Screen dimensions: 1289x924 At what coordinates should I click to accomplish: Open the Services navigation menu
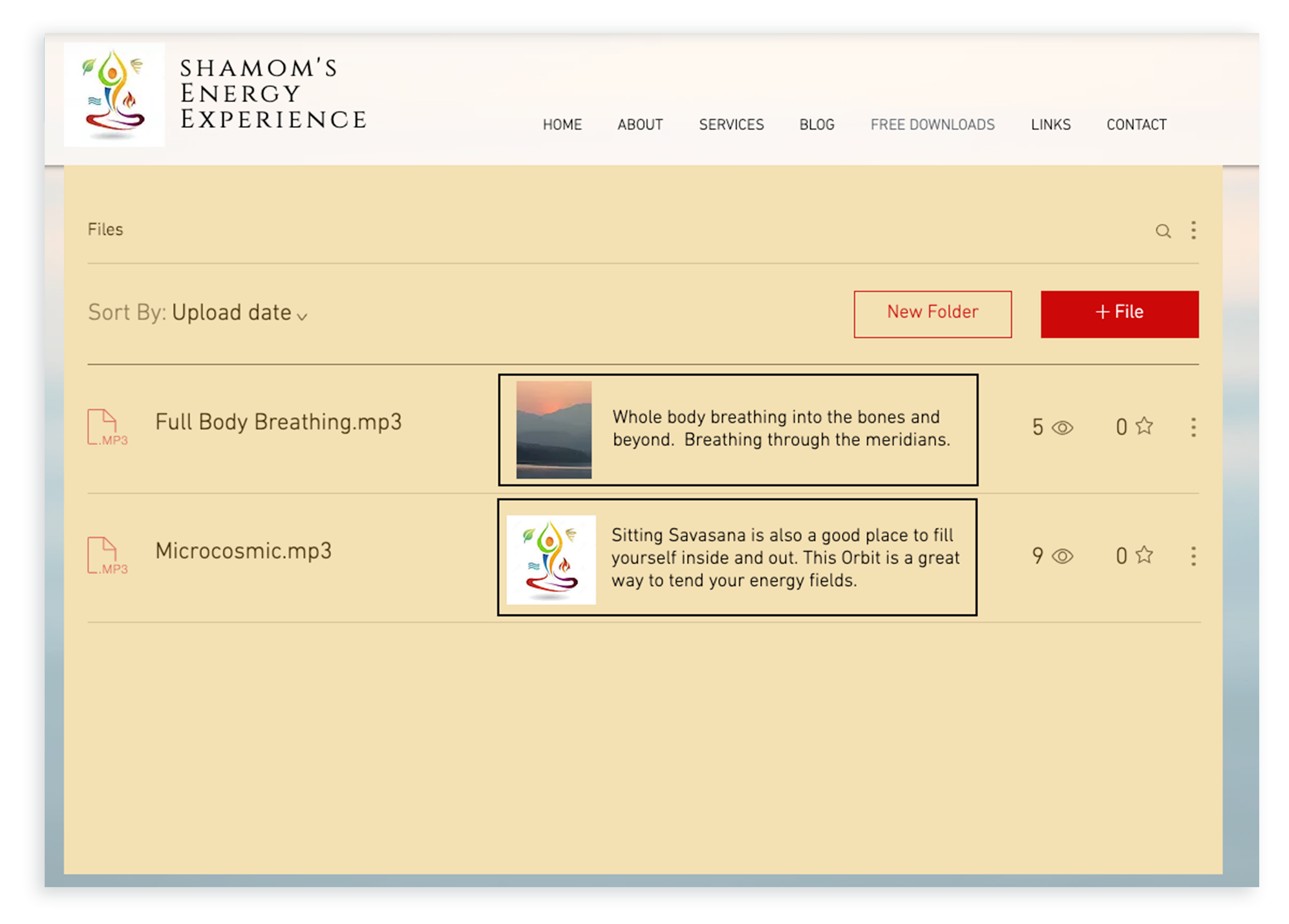[731, 125]
